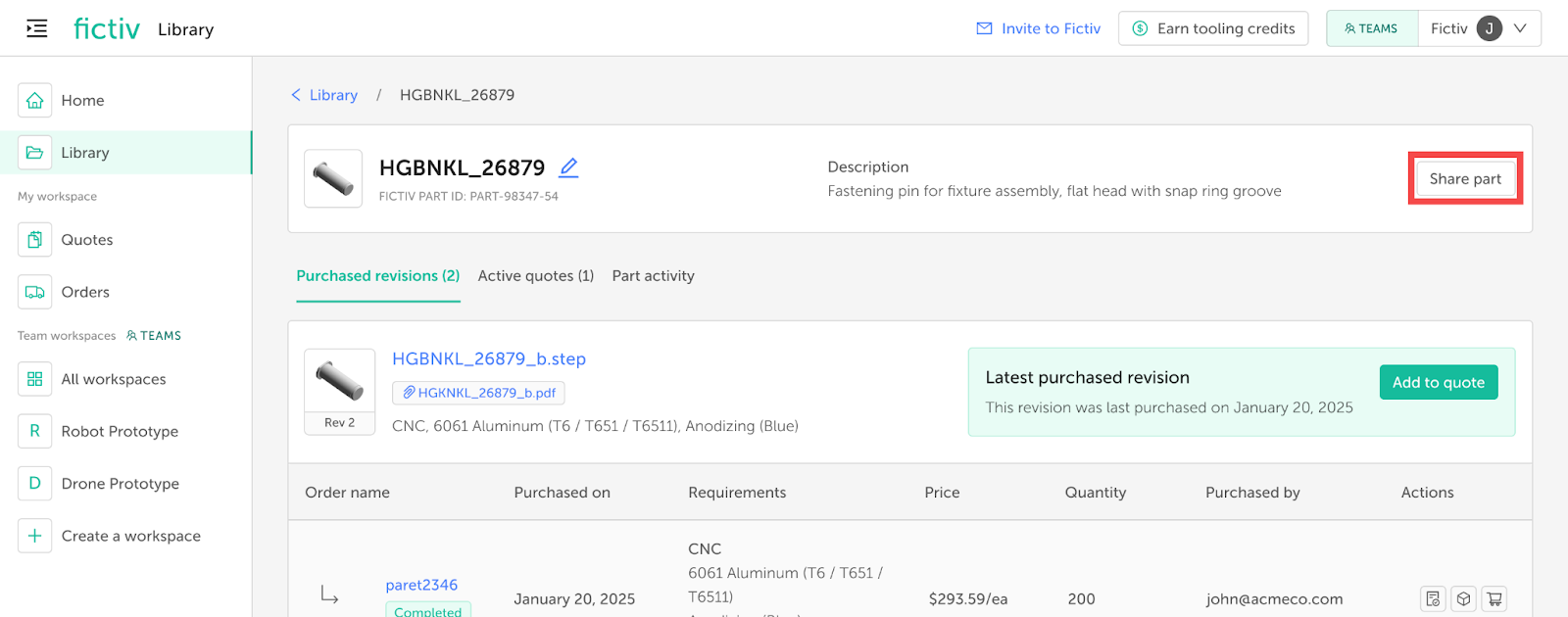Open the Fictiv account dropdown chevron
Image resolution: width=1568 pixels, height=617 pixels.
(x=1520, y=28)
